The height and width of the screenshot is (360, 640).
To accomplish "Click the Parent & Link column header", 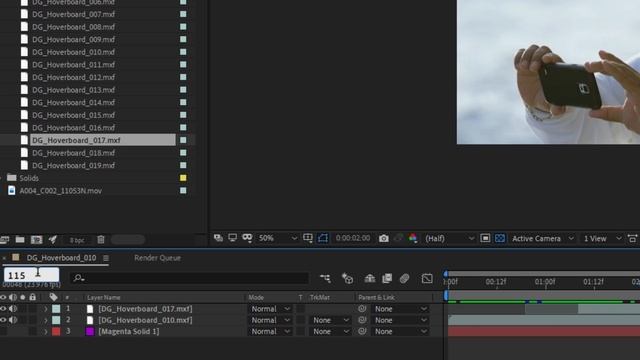I will [x=376, y=298].
